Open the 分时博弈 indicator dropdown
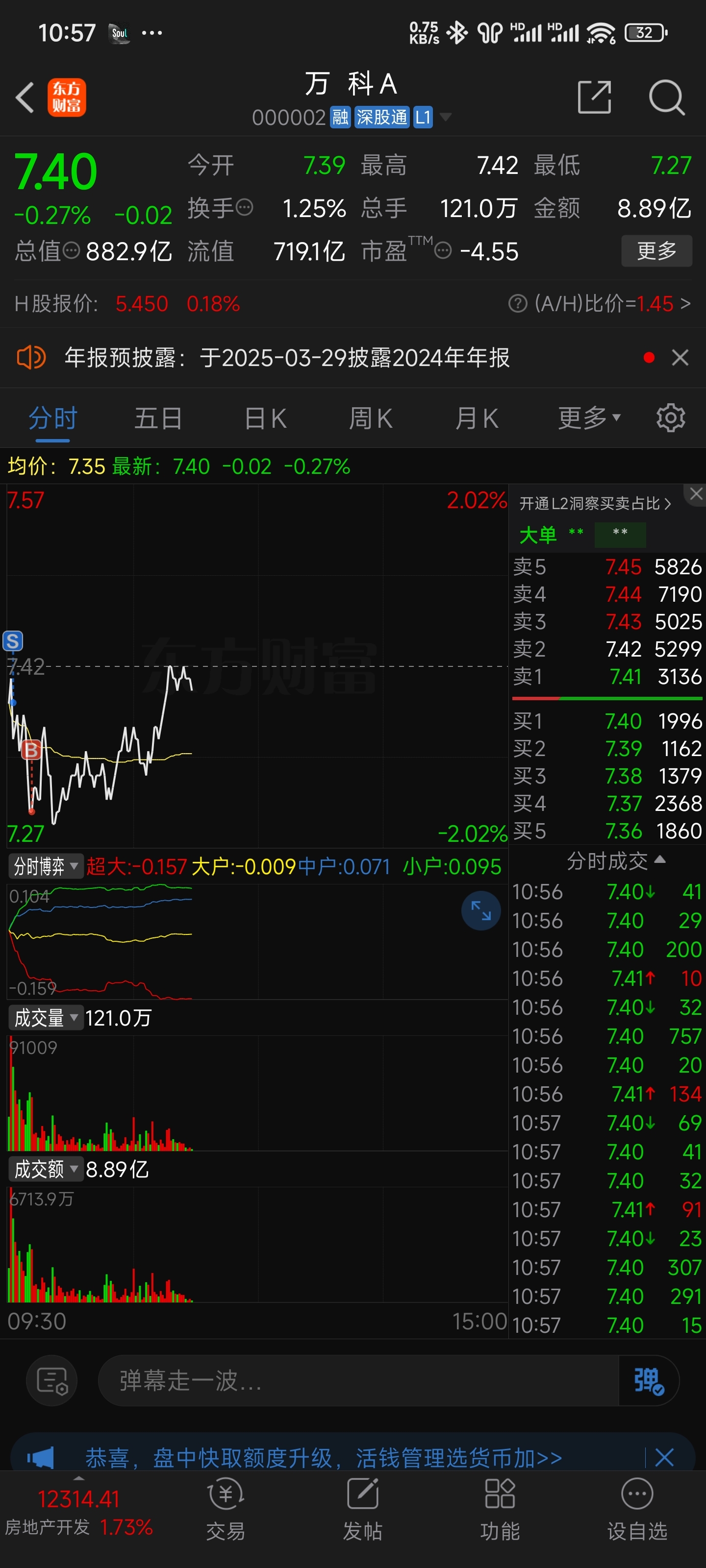The width and height of the screenshot is (706, 1568). tap(46, 866)
